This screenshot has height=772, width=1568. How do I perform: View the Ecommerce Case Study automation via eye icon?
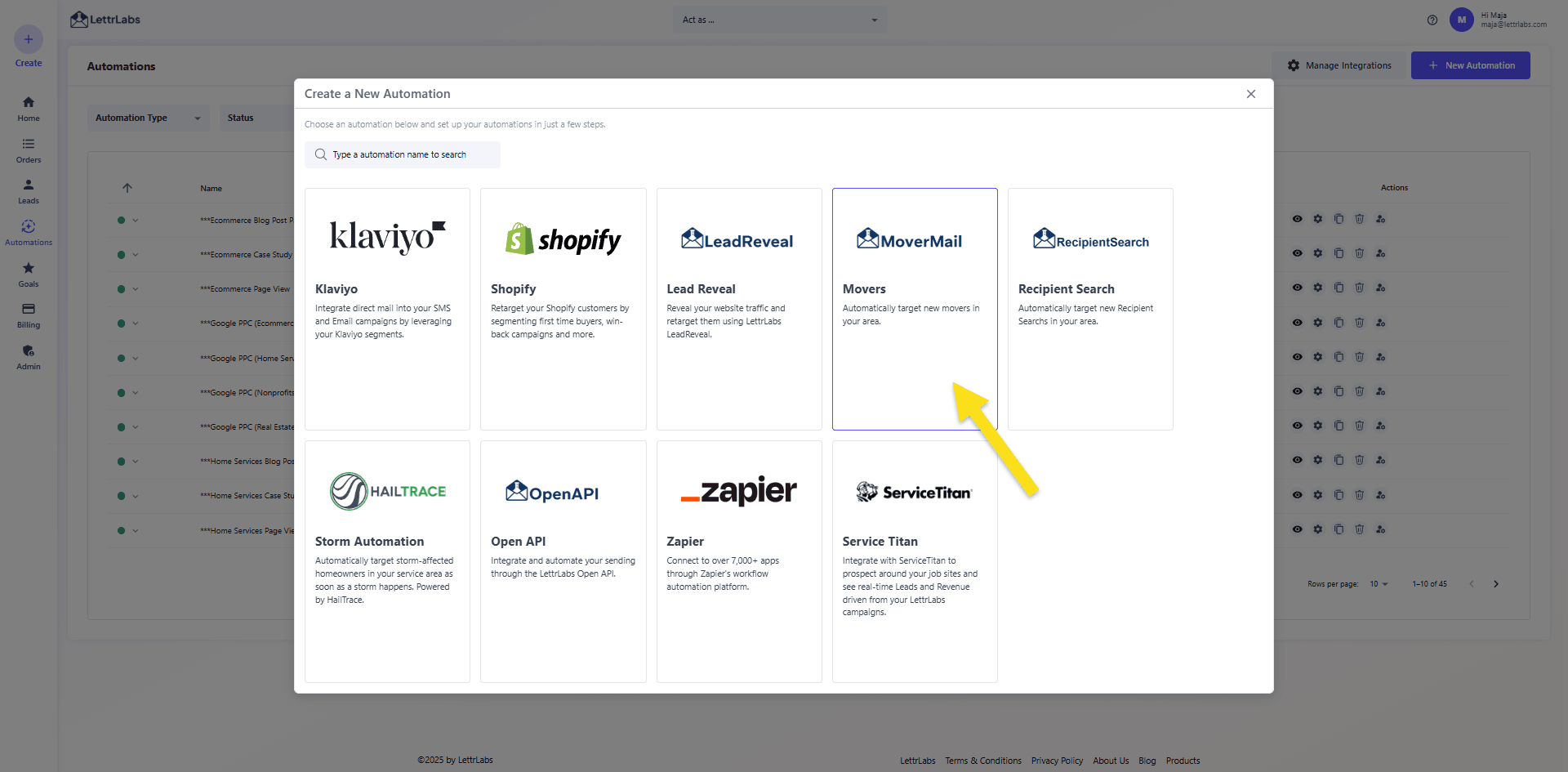pyautogui.click(x=1297, y=253)
